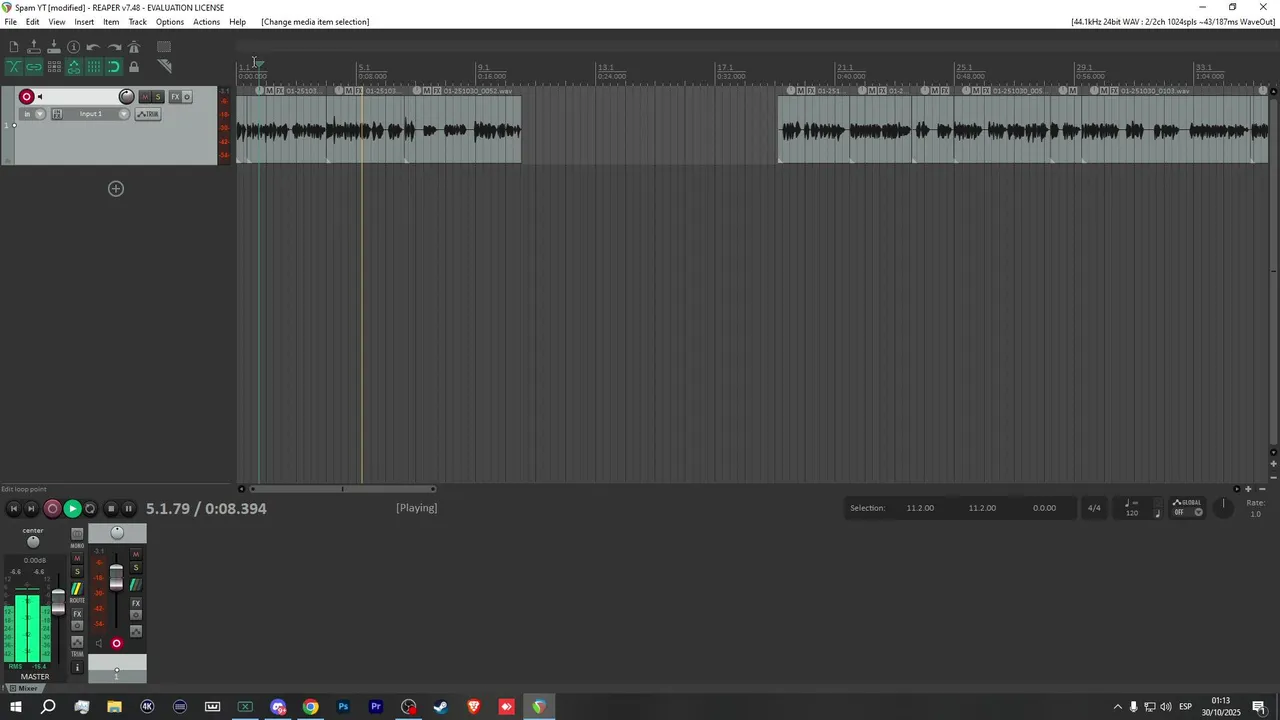Toggle ripple editing icon

tap(54, 67)
